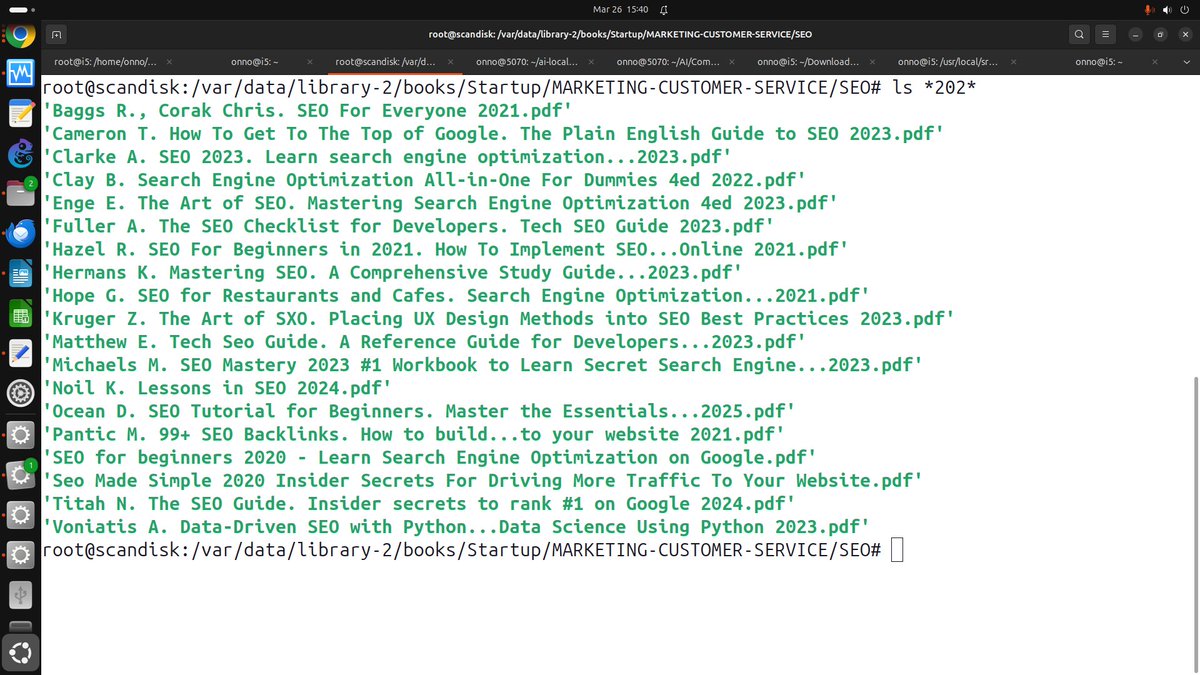This screenshot has width=1200, height=675.
Task: Click 'Noil K. Lessons in SEO 2024.pdf'
Action: [x=217, y=388]
